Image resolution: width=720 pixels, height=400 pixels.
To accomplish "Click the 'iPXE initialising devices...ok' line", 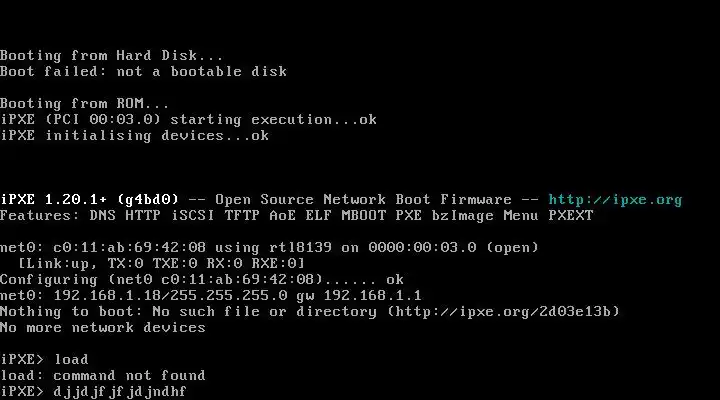I will click(135, 135).
